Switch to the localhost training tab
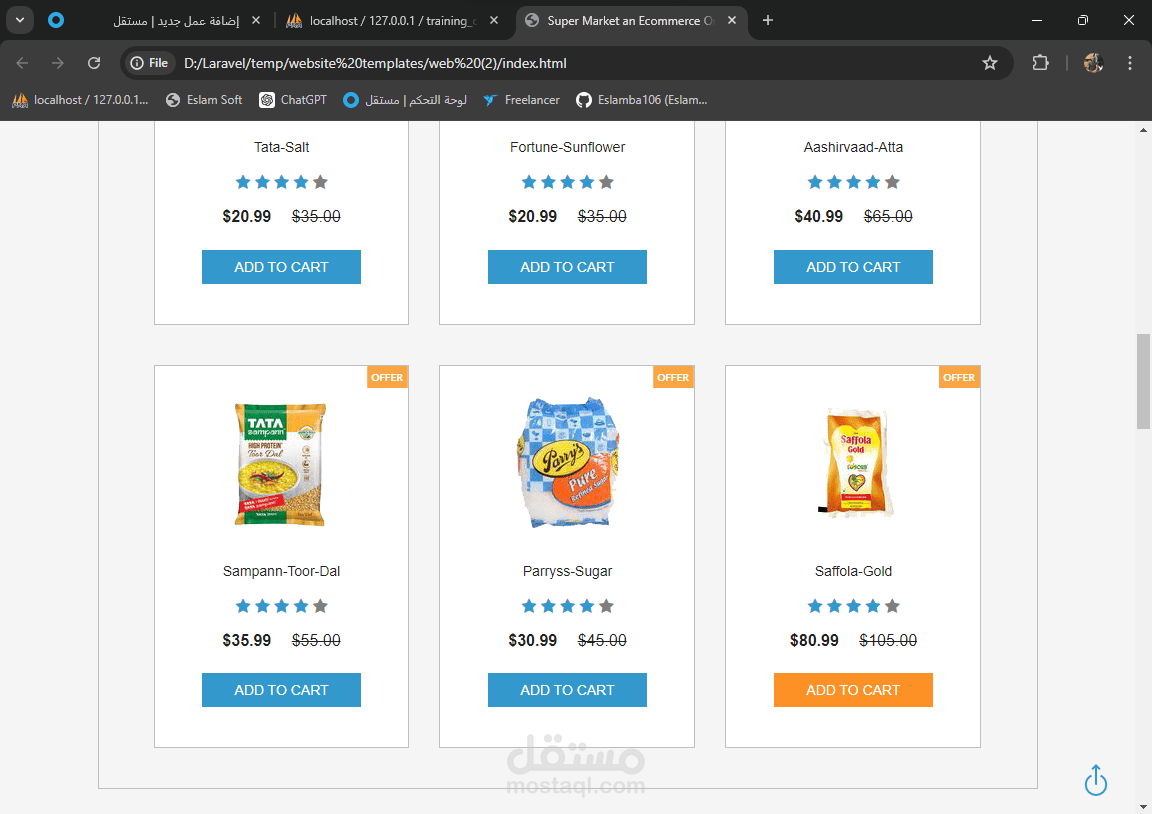This screenshot has height=814, width=1152. (x=393, y=21)
